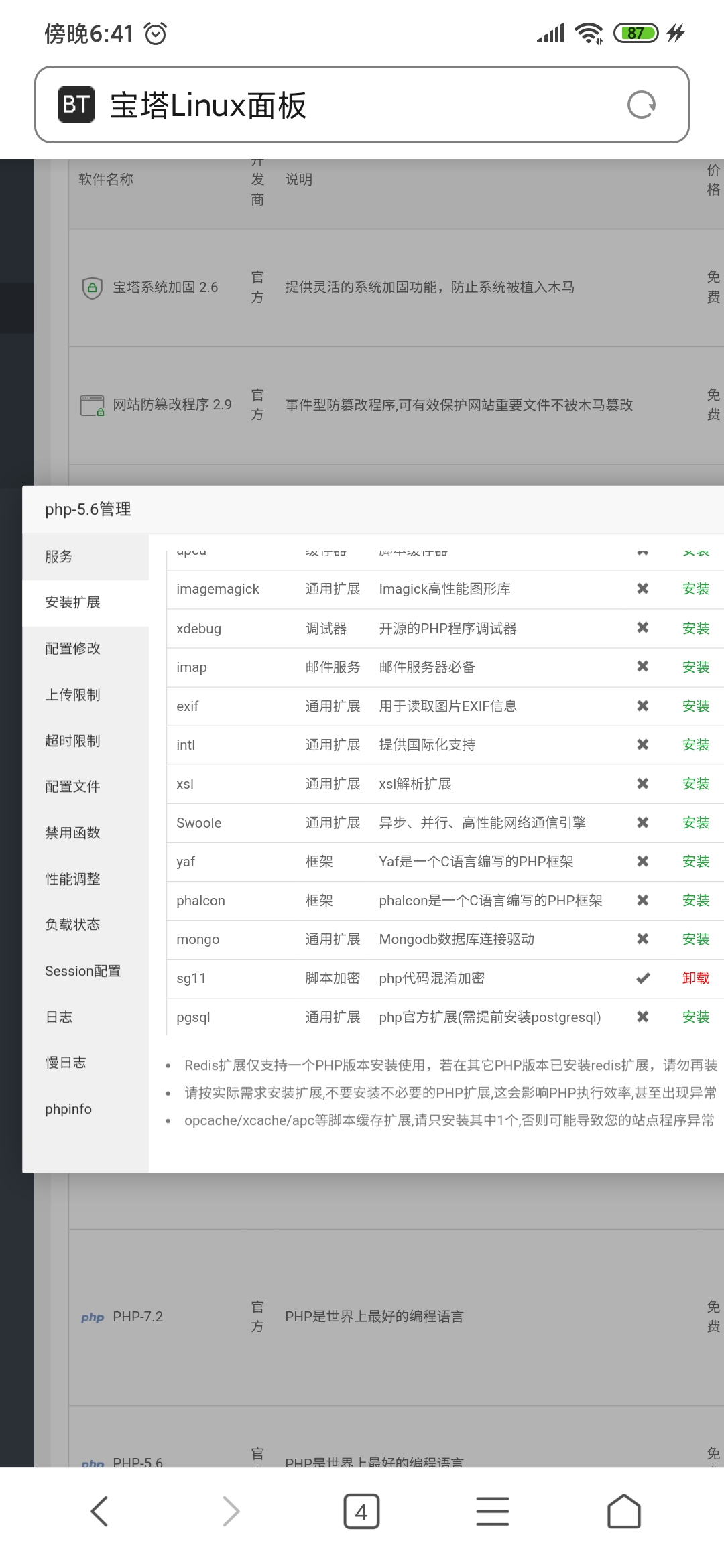Click the 调试器 type cell of xdebug
The image size is (724, 1568).
(x=326, y=628)
